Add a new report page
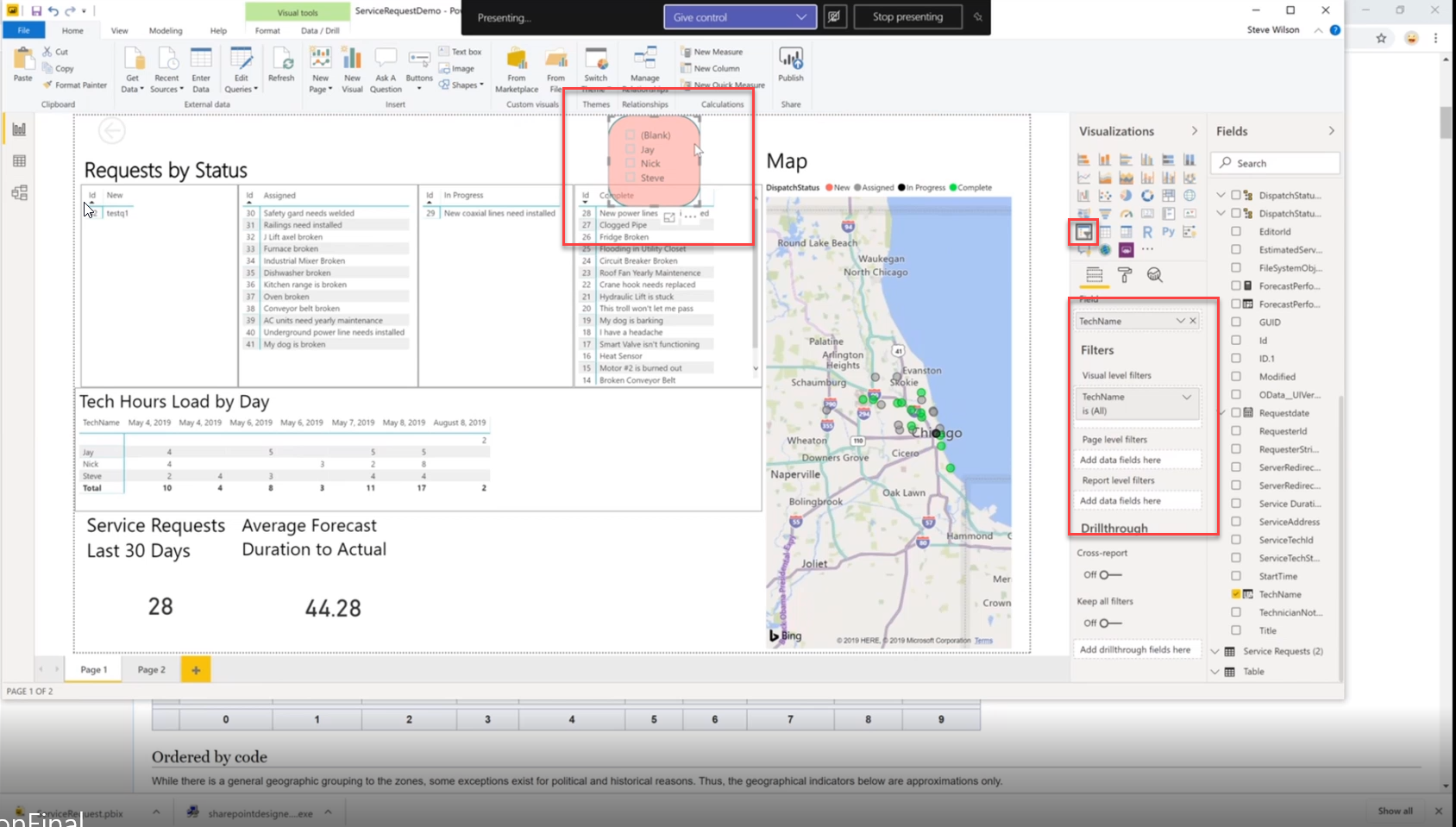 click(x=196, y=669)
